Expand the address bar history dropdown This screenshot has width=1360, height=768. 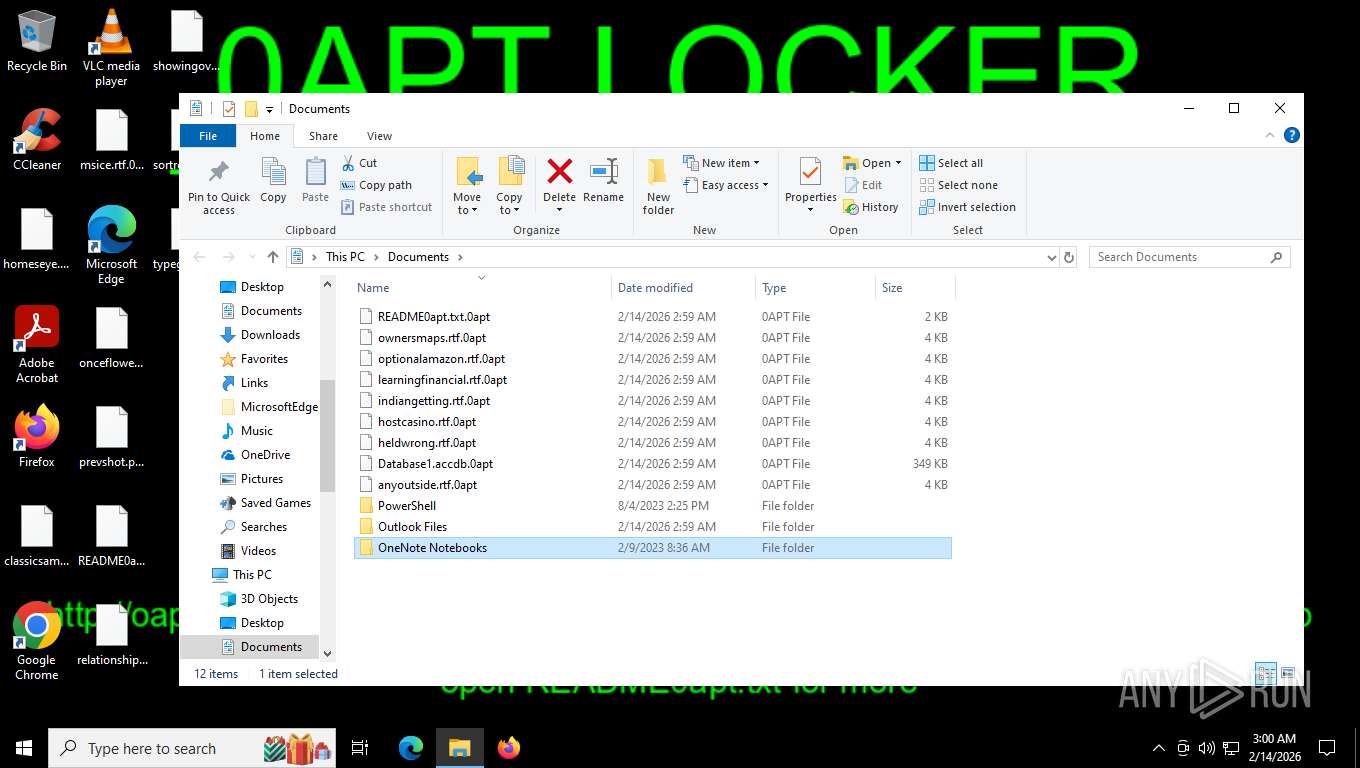pyautogui.click(x=1051, y=257)
